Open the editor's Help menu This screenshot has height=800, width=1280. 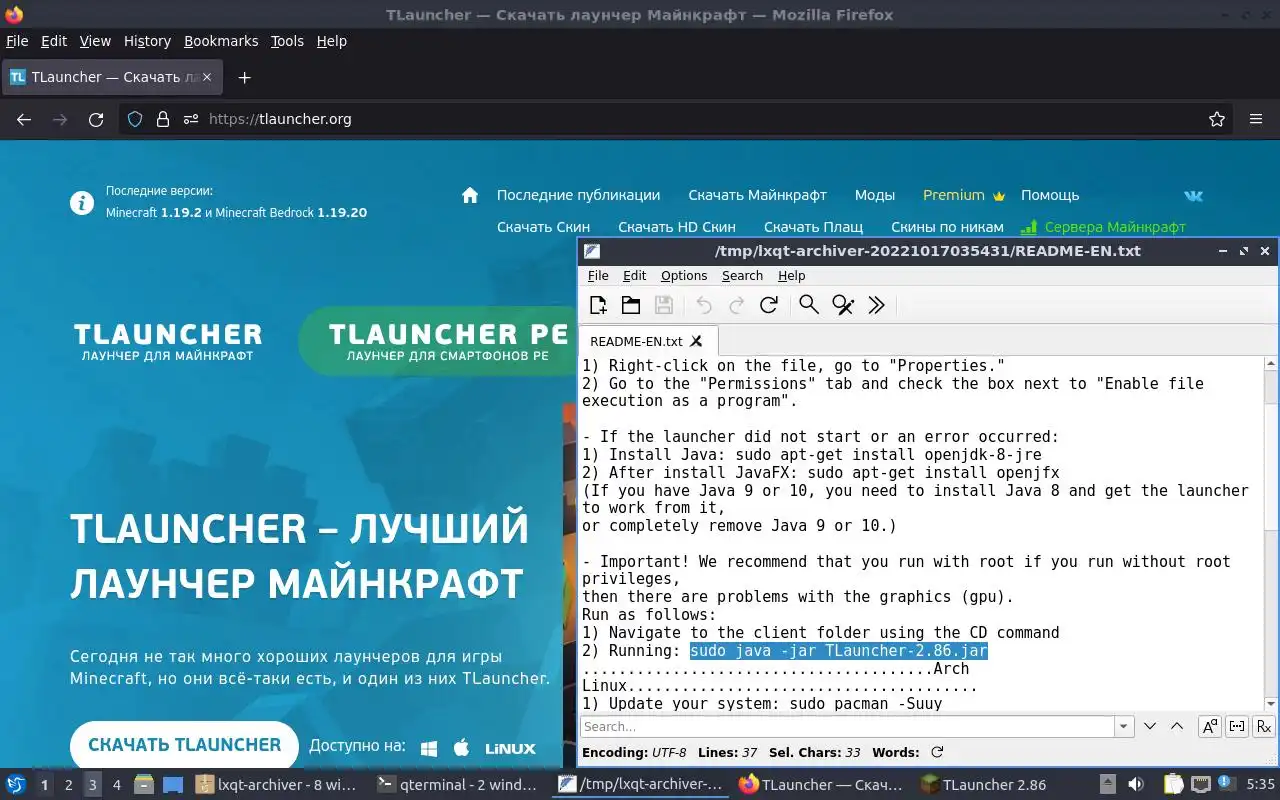791,276
